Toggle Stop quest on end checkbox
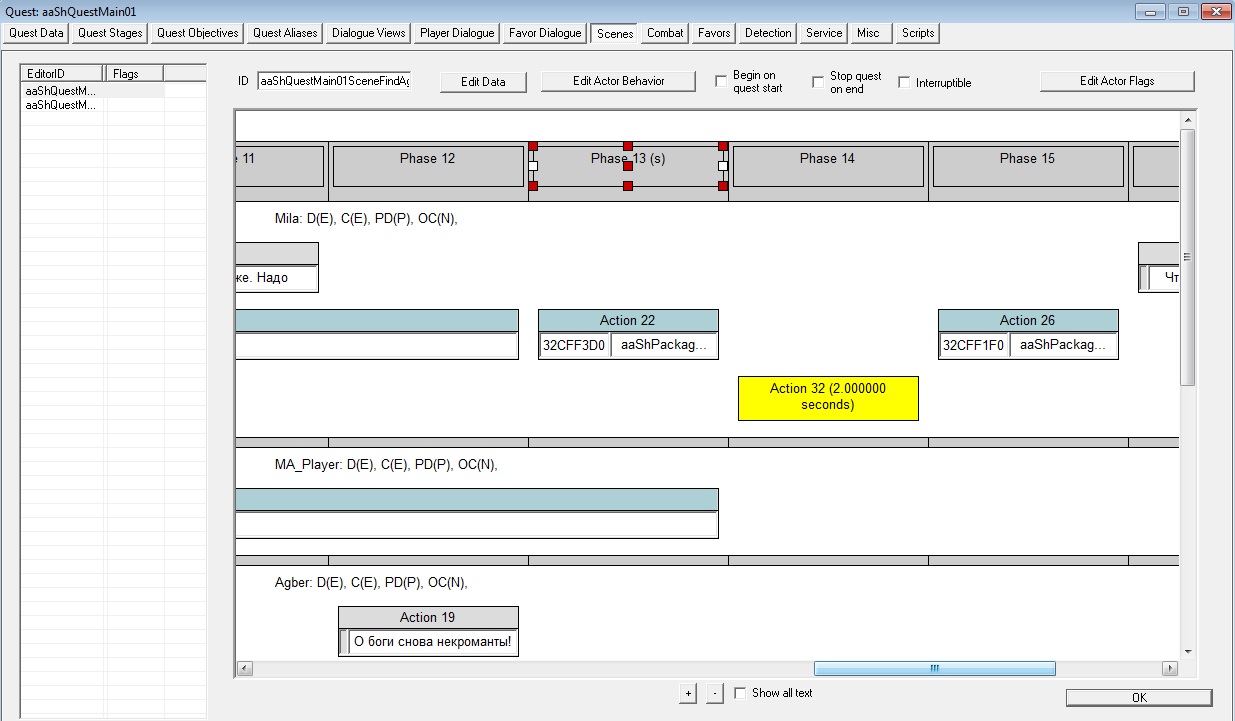The height and width of the screenshot is (721, 1235). tap(818, 82)
